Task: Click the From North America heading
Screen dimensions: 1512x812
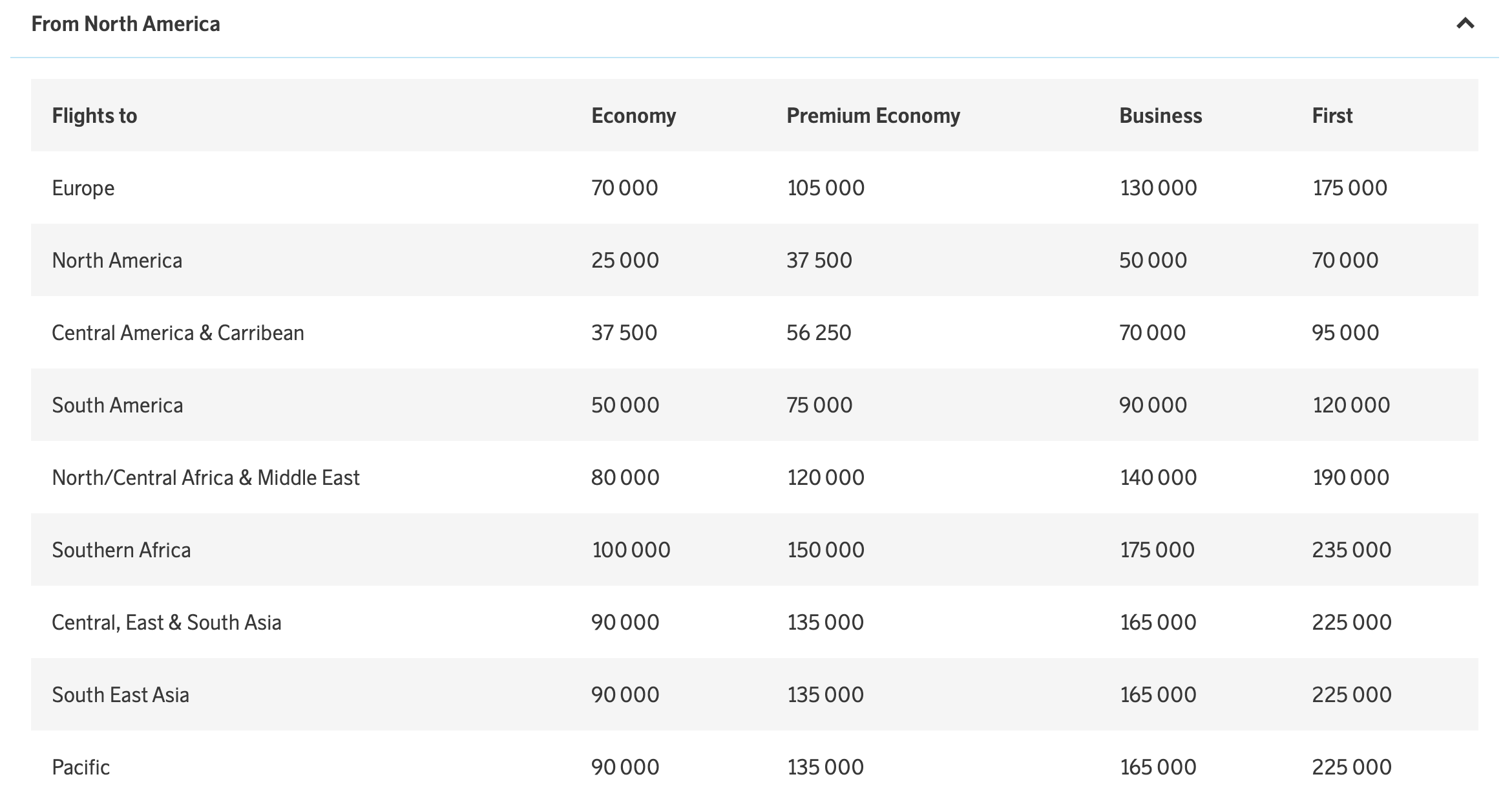Action: coord(126,24)
